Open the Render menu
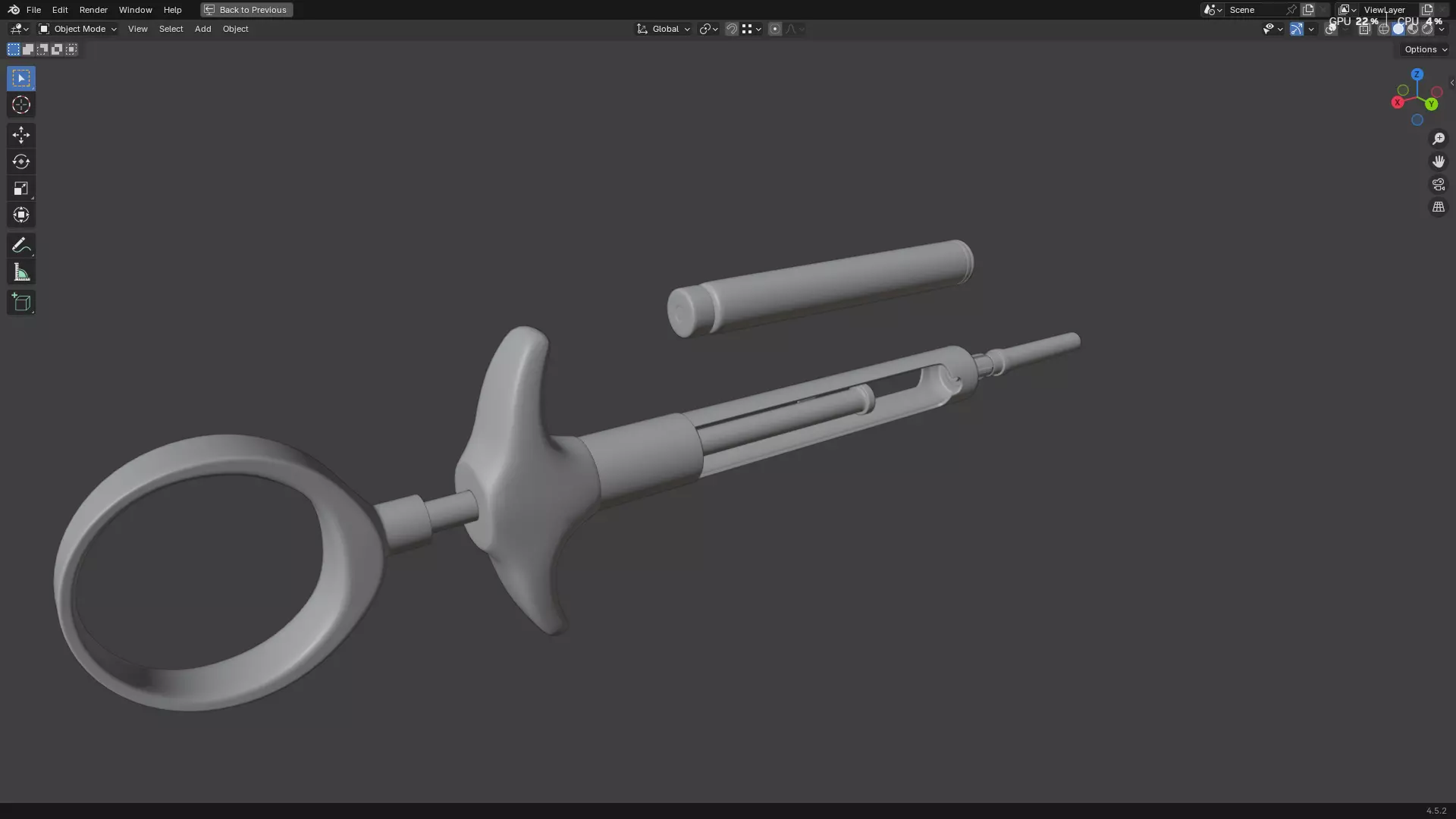Screen dimensions: 1456x819 coord(93,10)
